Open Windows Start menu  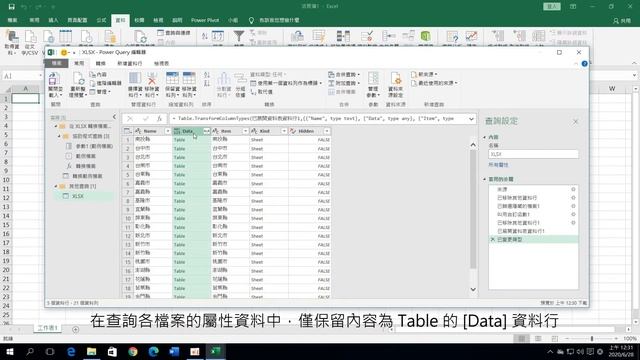9,351
